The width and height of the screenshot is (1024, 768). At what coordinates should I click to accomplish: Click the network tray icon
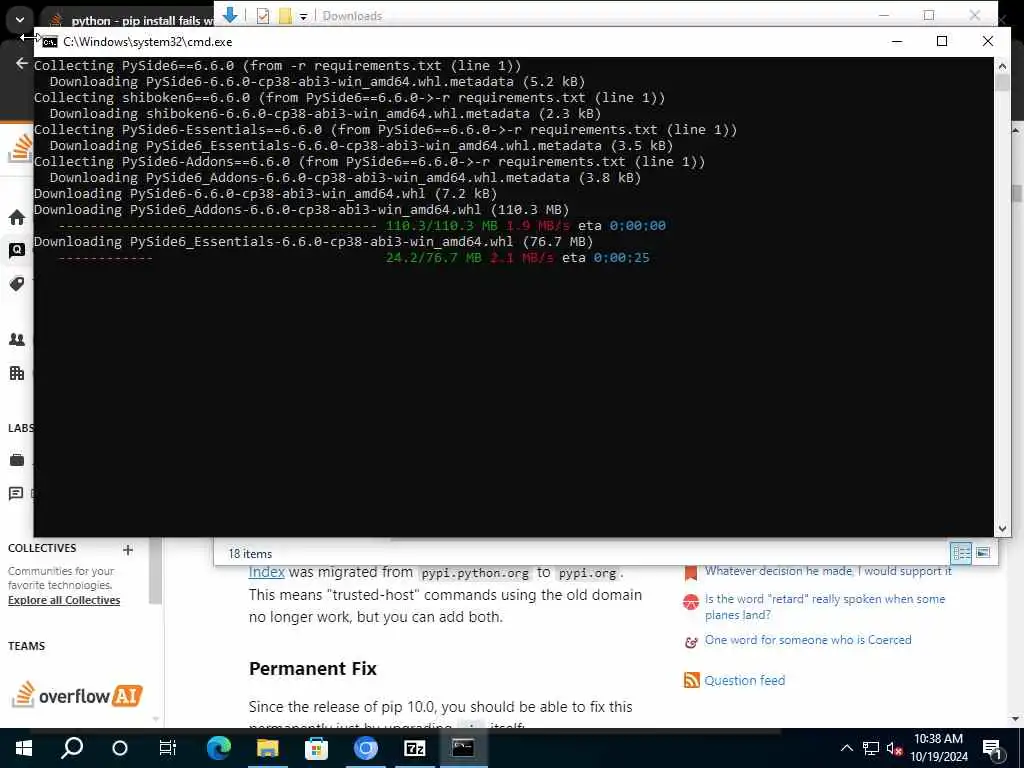tap(871, 748)
